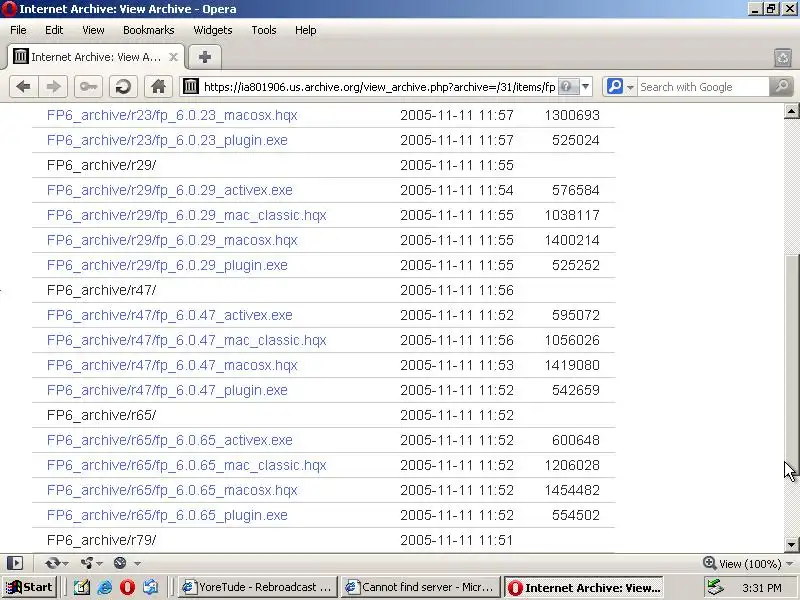Click the scrollbar down arrow
The height and width of the screenshot is (600, 800).
791,544
